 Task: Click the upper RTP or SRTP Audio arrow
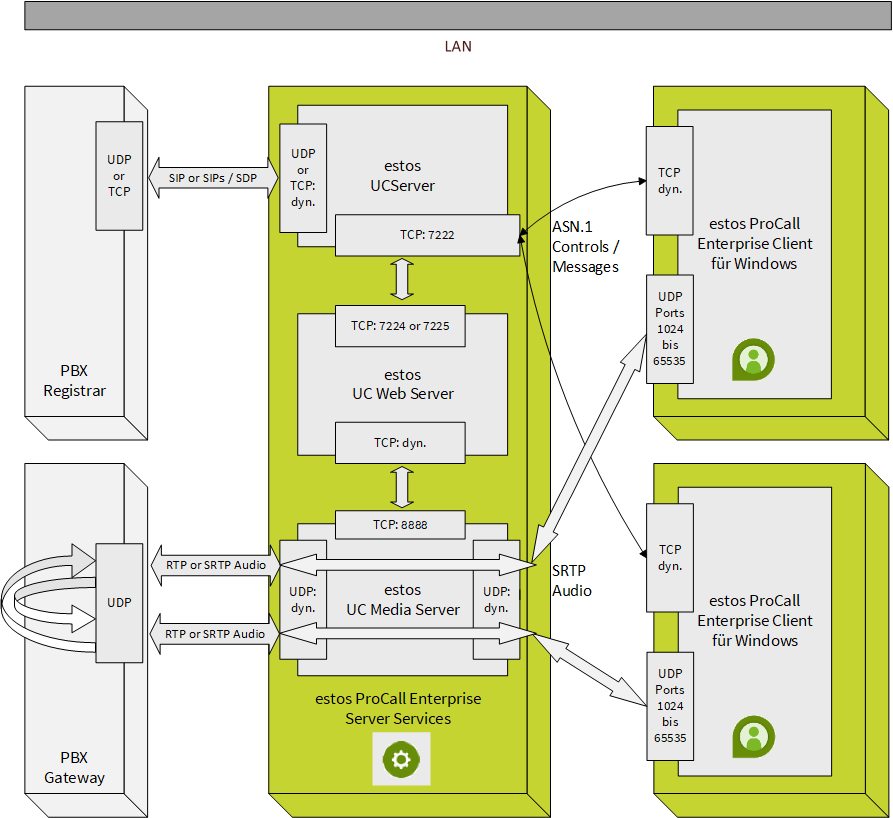point(215,565)
